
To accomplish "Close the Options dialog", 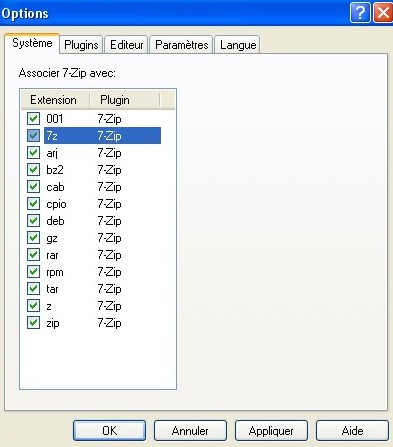I will point(383,13).
